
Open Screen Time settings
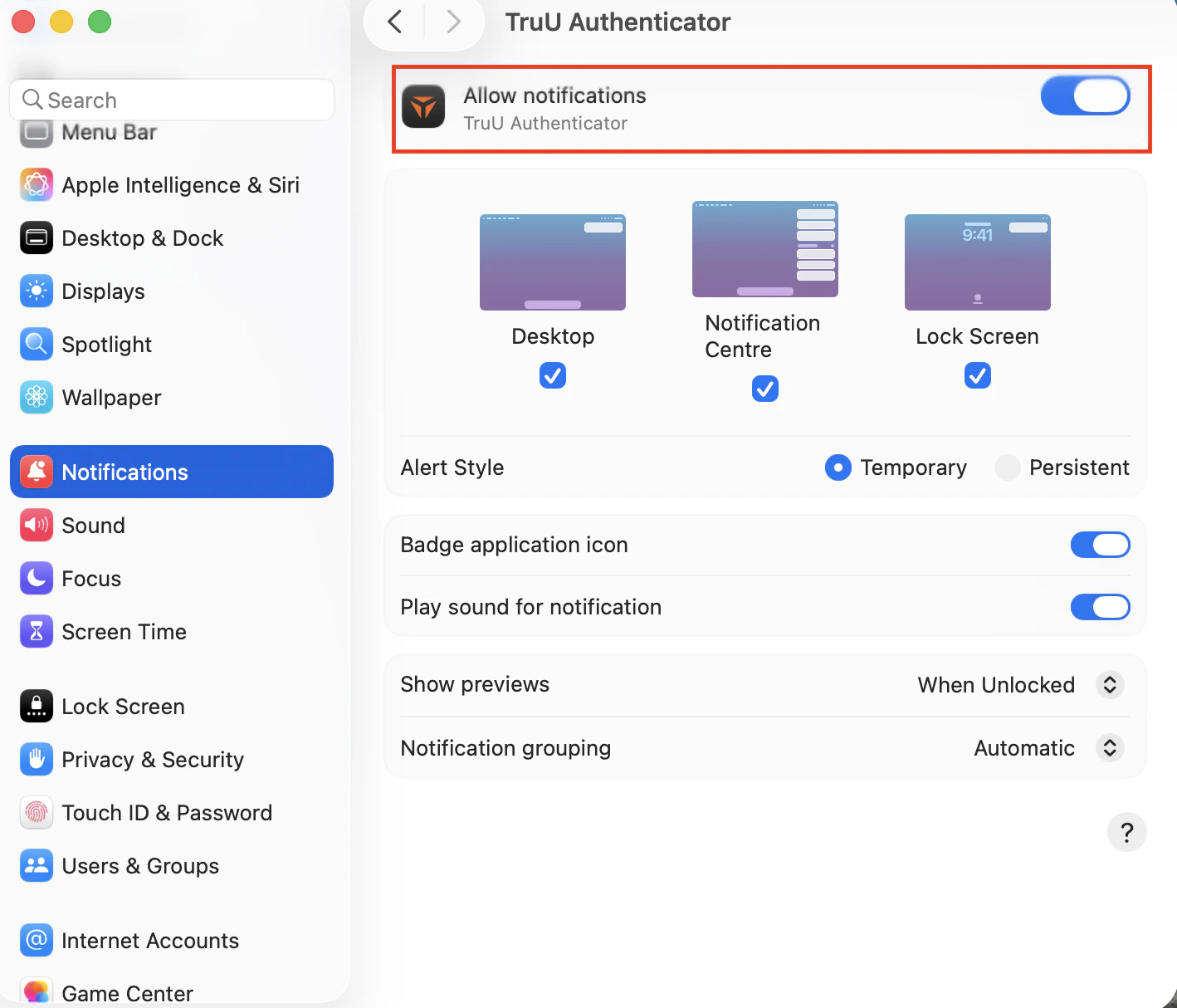172,632
